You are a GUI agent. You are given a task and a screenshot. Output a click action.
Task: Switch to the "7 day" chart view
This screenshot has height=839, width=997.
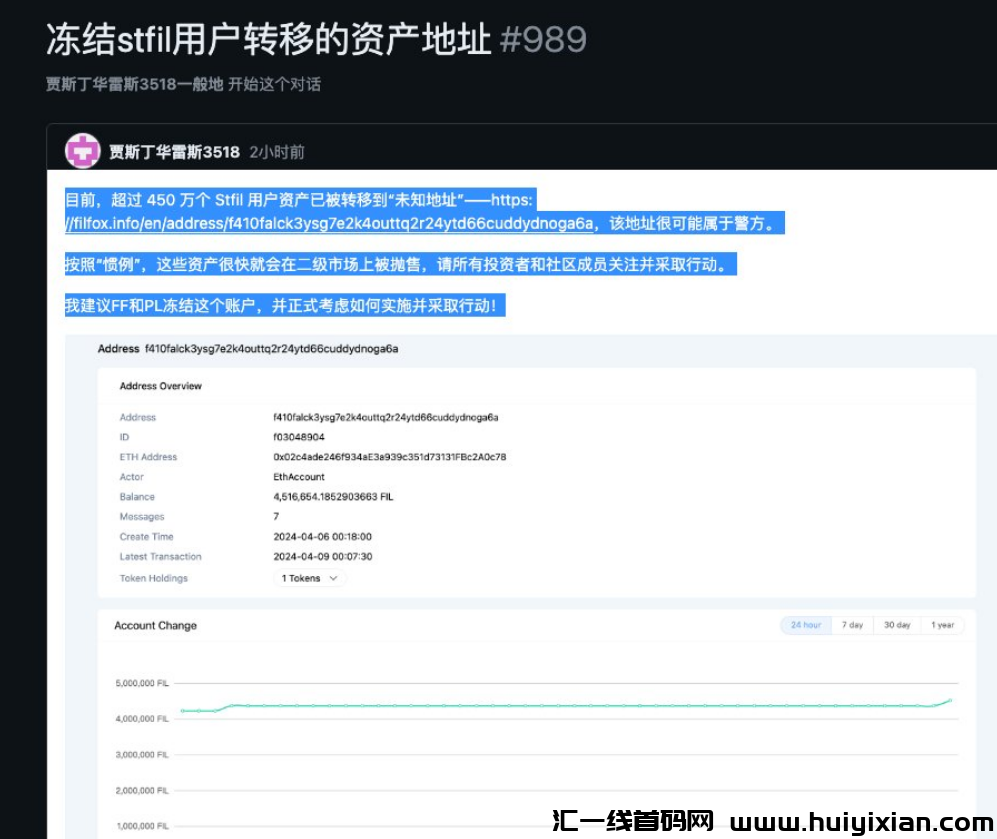851,624
